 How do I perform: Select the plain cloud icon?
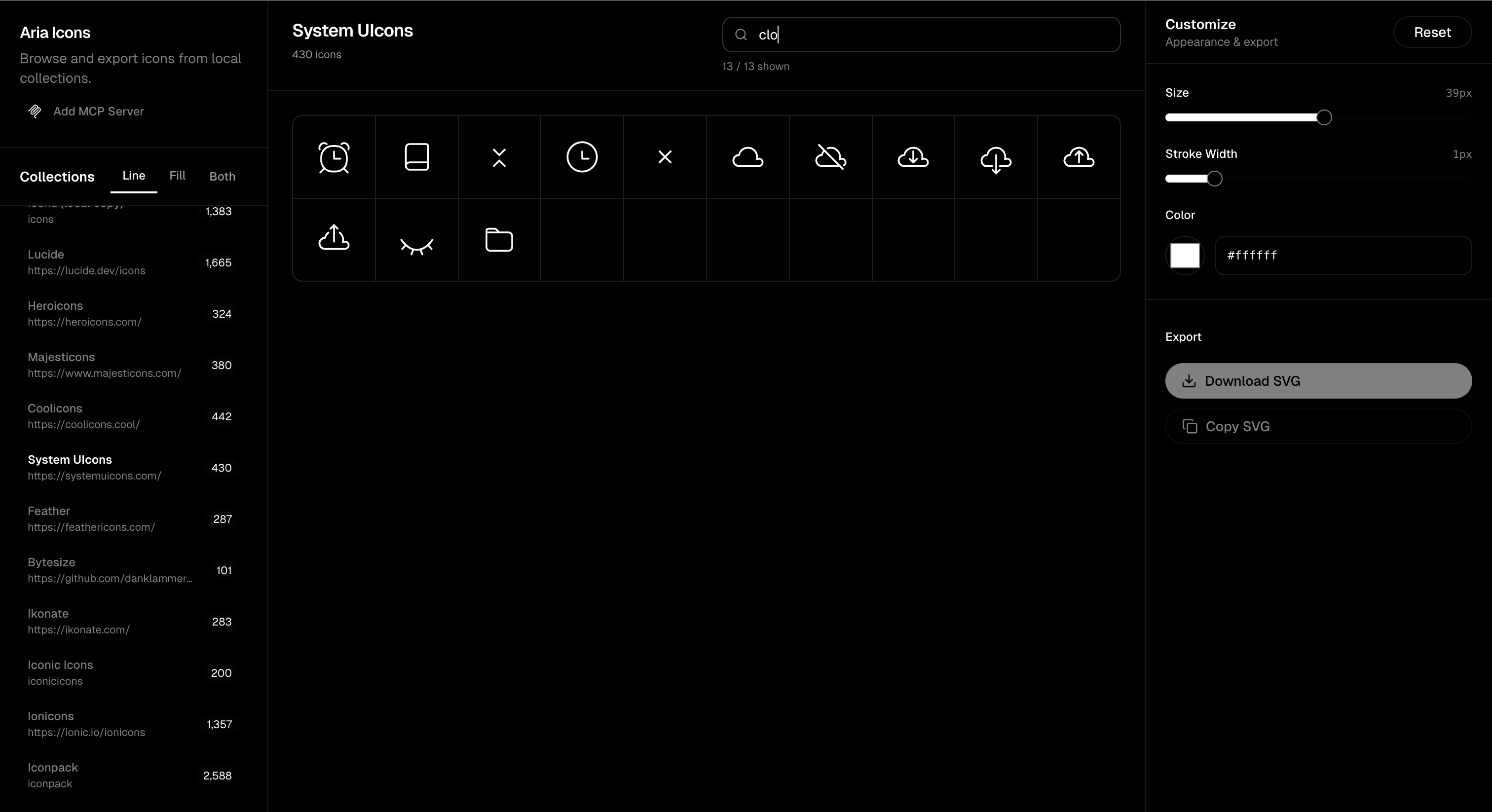tap(747, 157)
